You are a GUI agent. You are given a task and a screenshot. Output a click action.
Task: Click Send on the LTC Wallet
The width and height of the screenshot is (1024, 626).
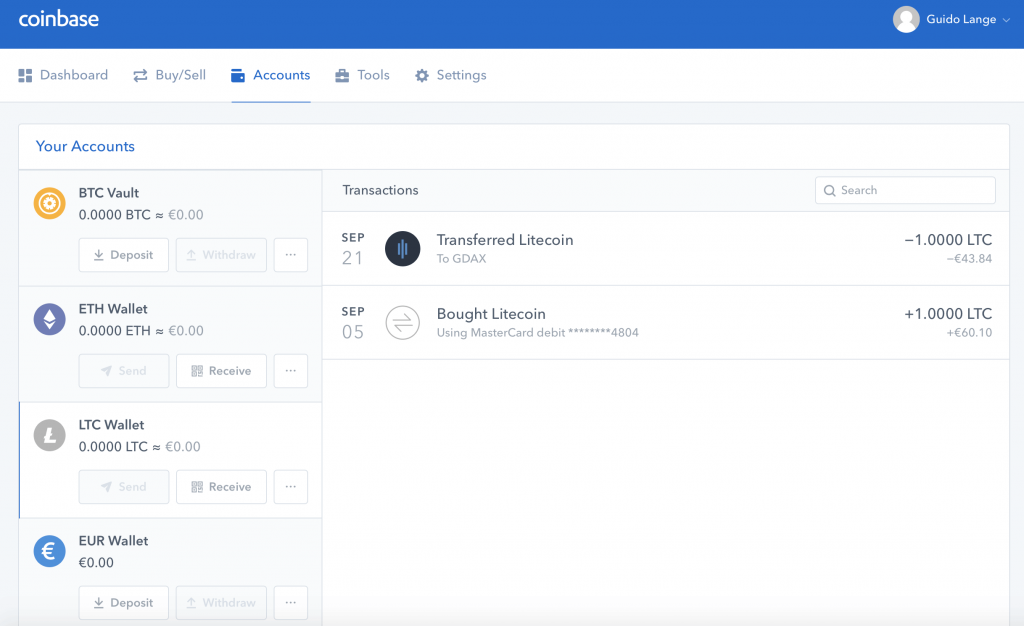click(123, 487)
